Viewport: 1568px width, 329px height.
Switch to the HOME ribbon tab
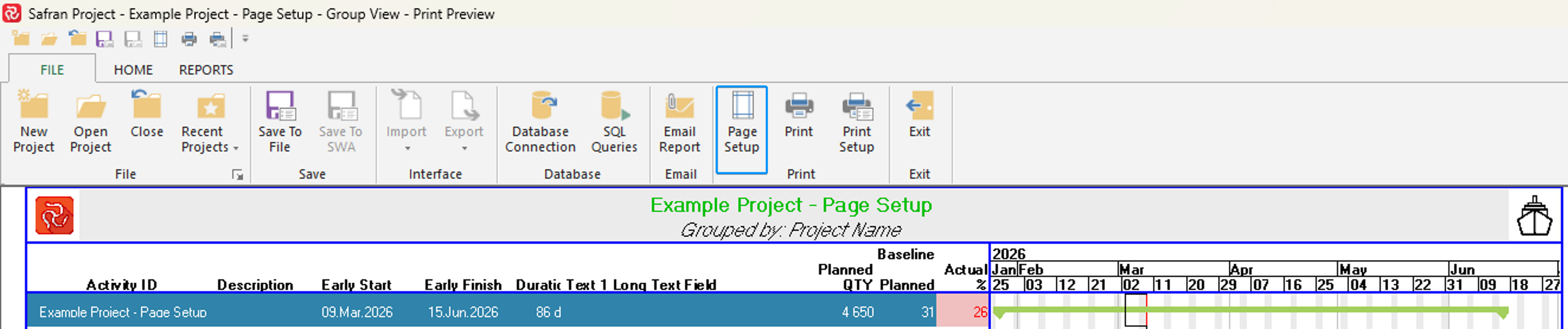[x=133, y=70]
